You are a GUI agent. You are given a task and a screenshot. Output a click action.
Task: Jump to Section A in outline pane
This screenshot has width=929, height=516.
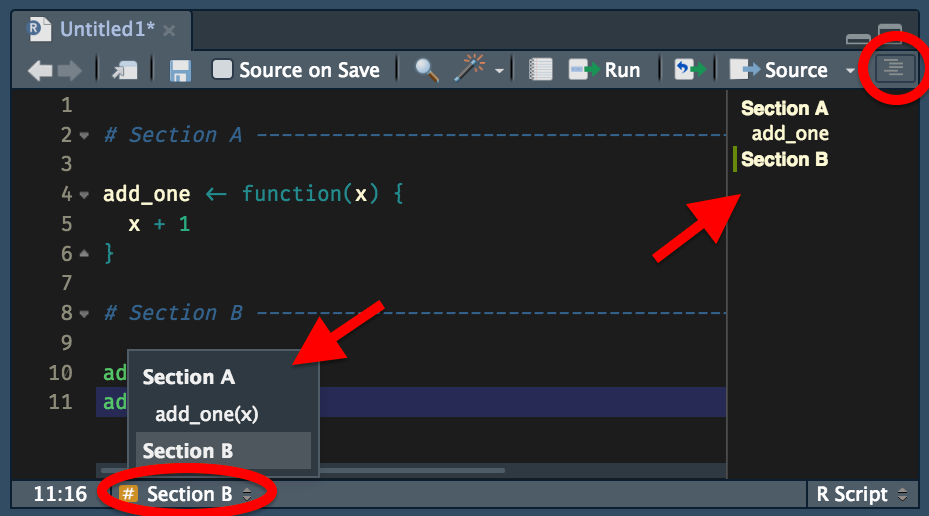[784, 108]
